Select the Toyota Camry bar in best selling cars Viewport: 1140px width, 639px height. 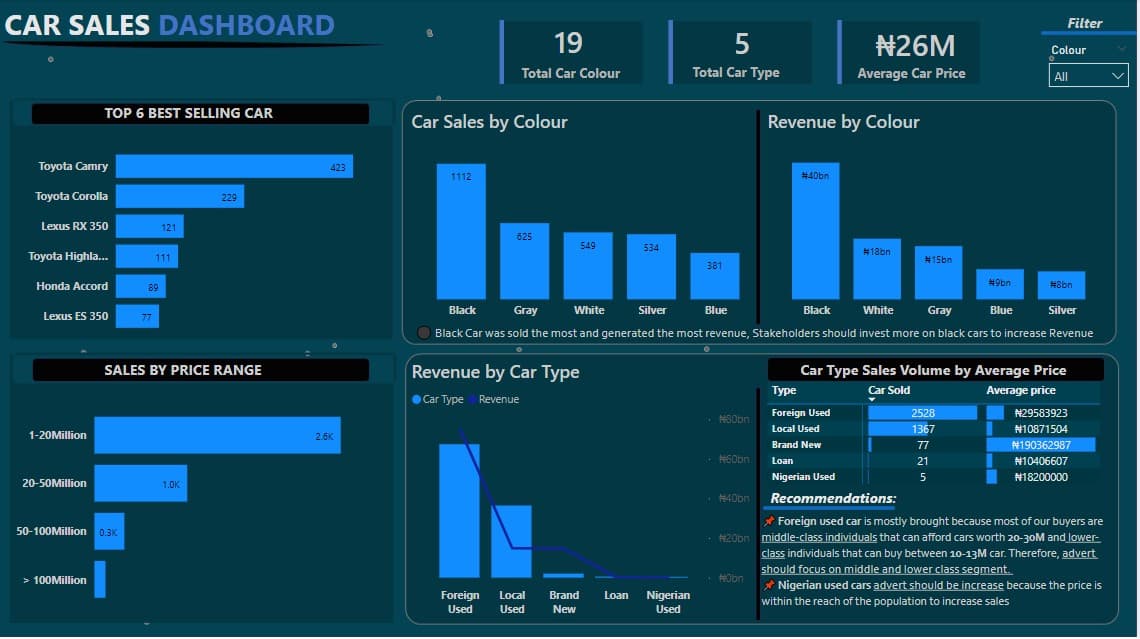click(x=235, y=166)
